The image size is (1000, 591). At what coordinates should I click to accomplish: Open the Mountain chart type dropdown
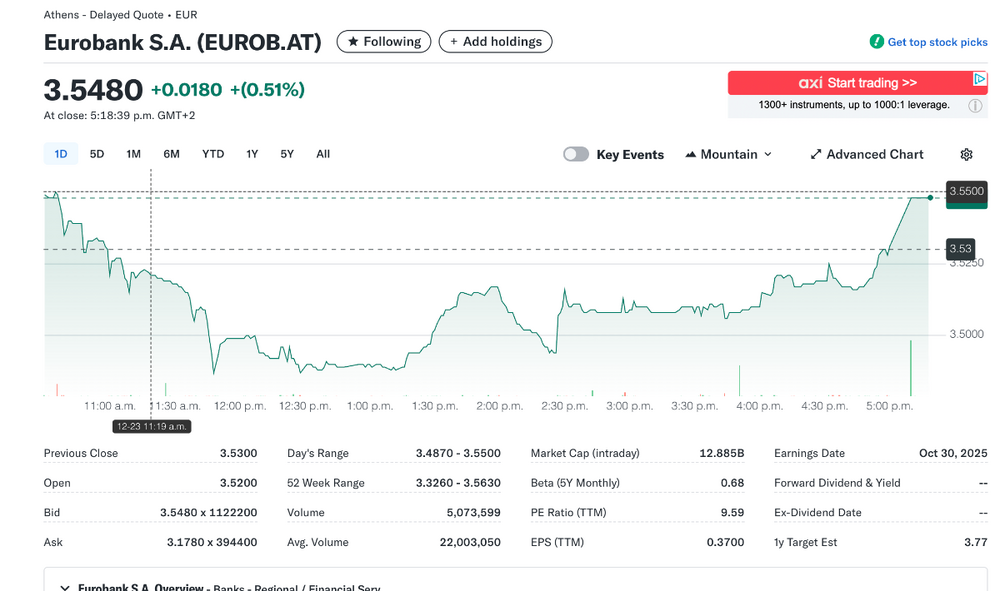(x=728, y=154)
